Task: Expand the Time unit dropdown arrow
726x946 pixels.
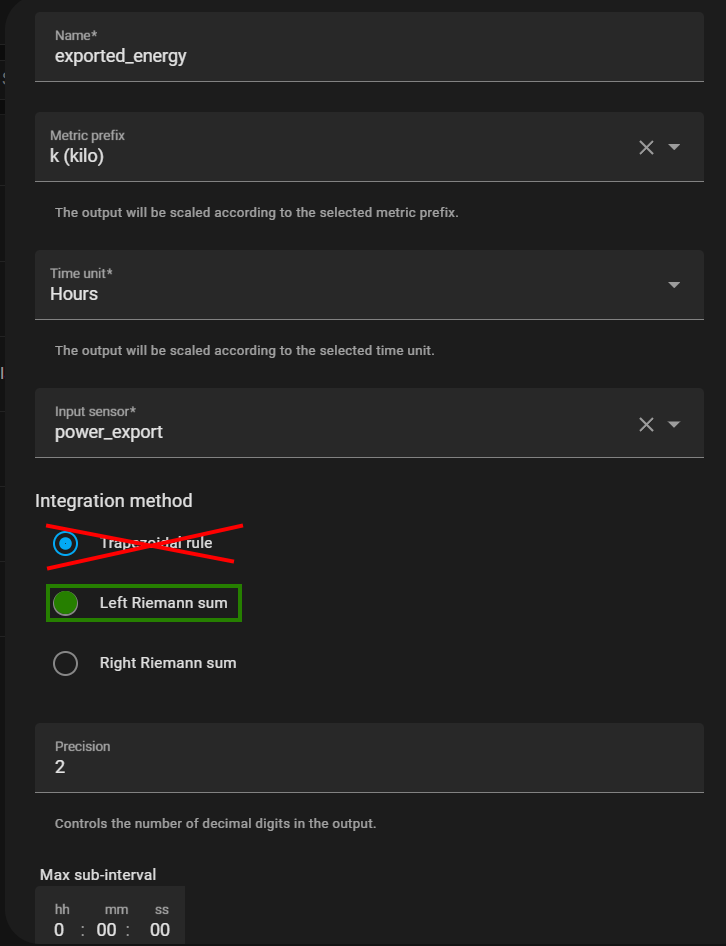Action: [x=674, y=285]
